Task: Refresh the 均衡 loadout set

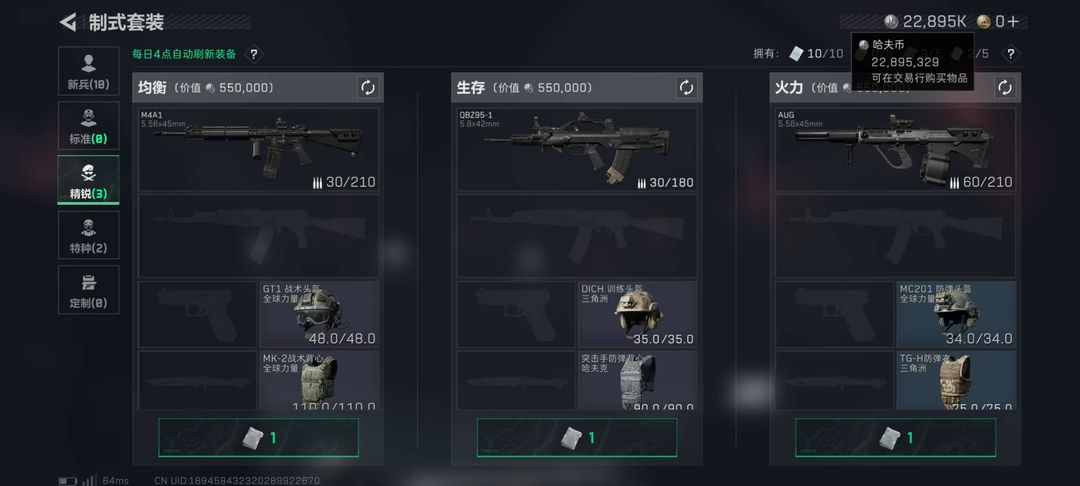Action: click(368, 87)
